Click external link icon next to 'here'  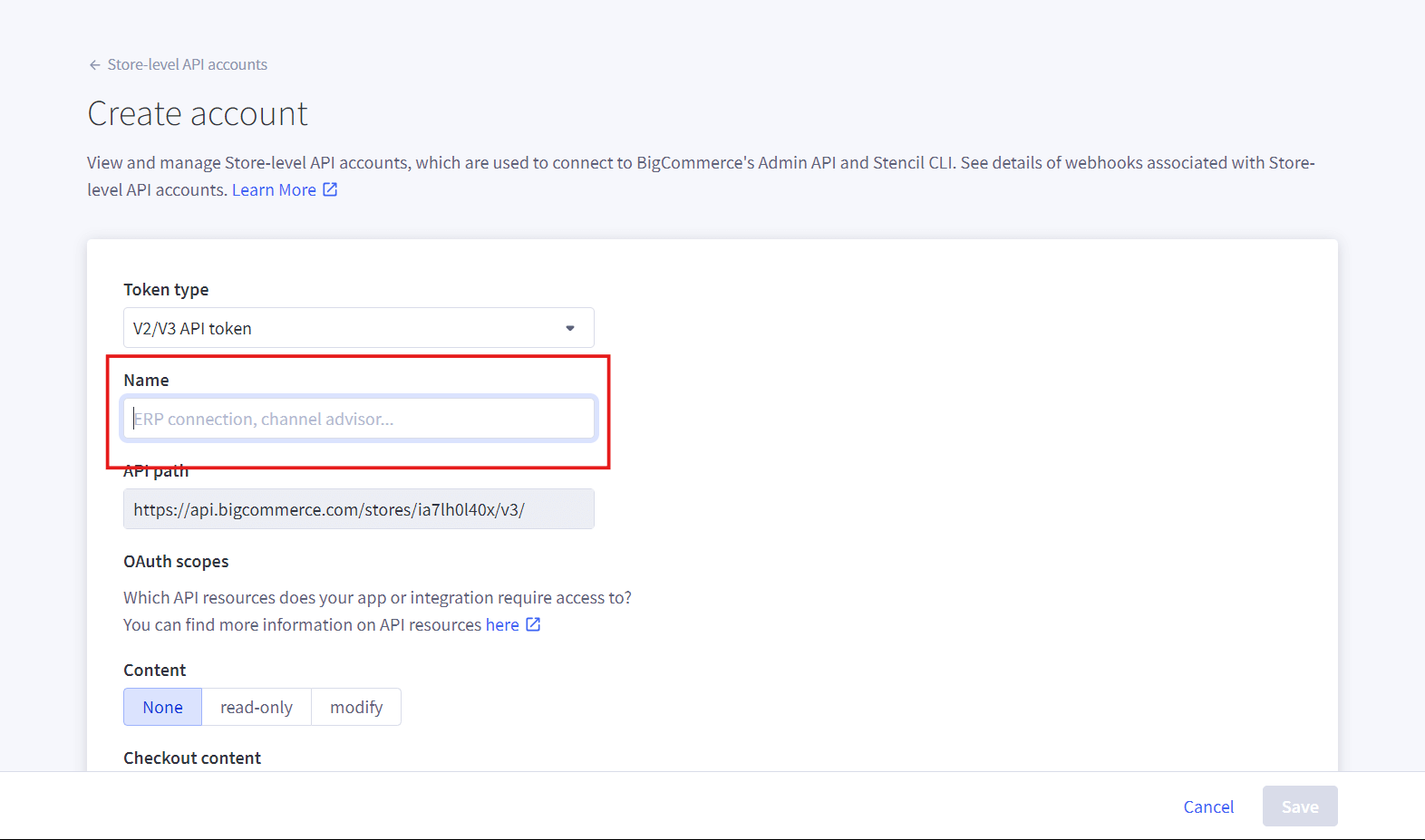(534, 624)
